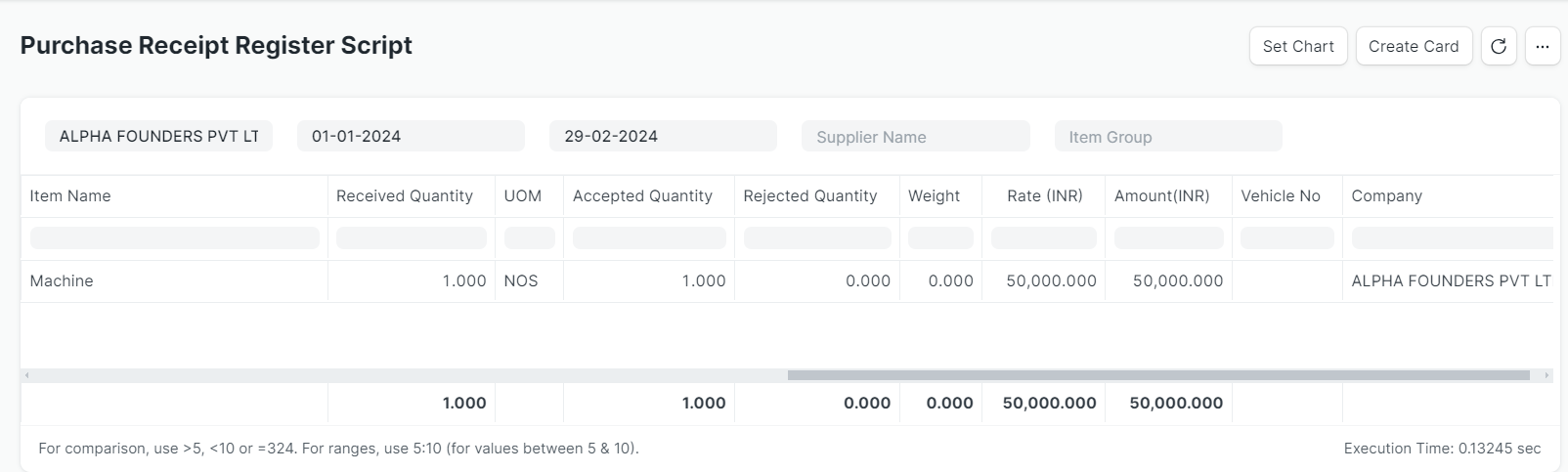Open the to-date 29-02-2024 picker
The width and height of the screenshot is (1568, 472).
(663, 136)
